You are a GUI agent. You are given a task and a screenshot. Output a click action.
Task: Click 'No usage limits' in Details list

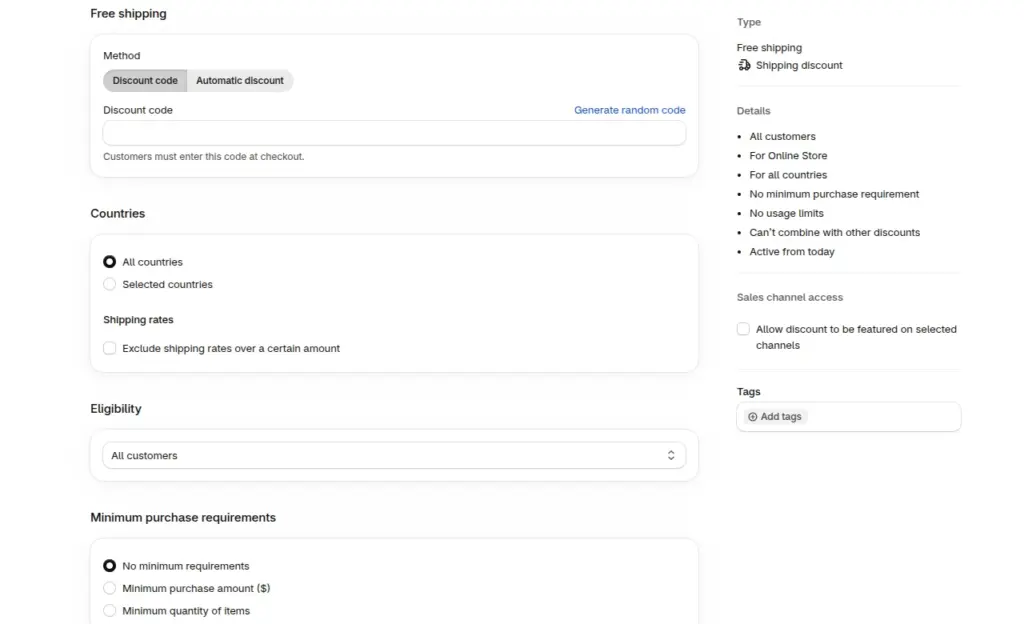coord(786,213)
